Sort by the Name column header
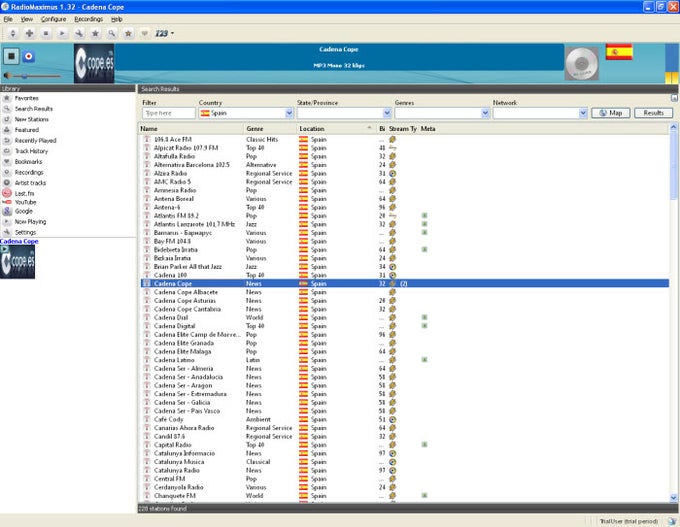Viewport: 680px width, 527px height. pyautogui.click(x=192, y=129)
